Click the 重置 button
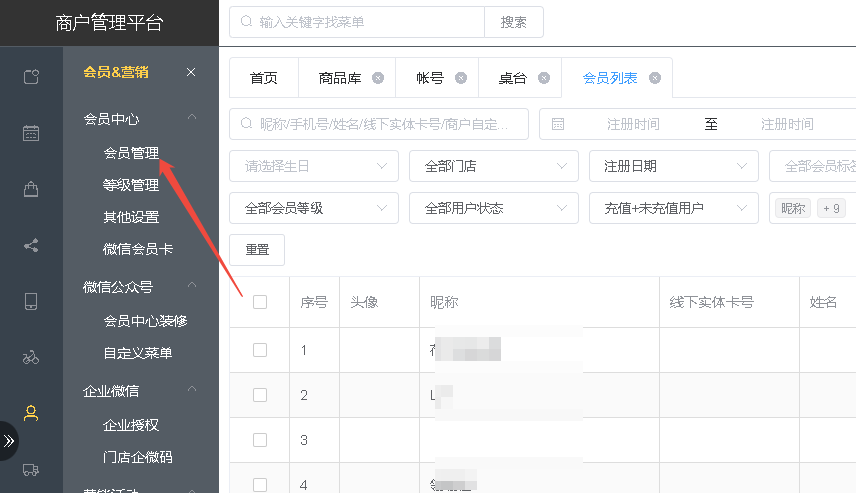Image resolution: width=856 pixels, height=493 pixels. click(257, 250)
